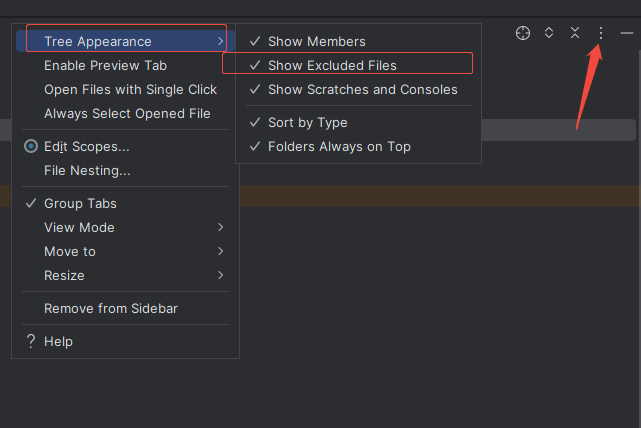Enable Open Files with Single Click

pyautogui.click(x=125, y=90)
